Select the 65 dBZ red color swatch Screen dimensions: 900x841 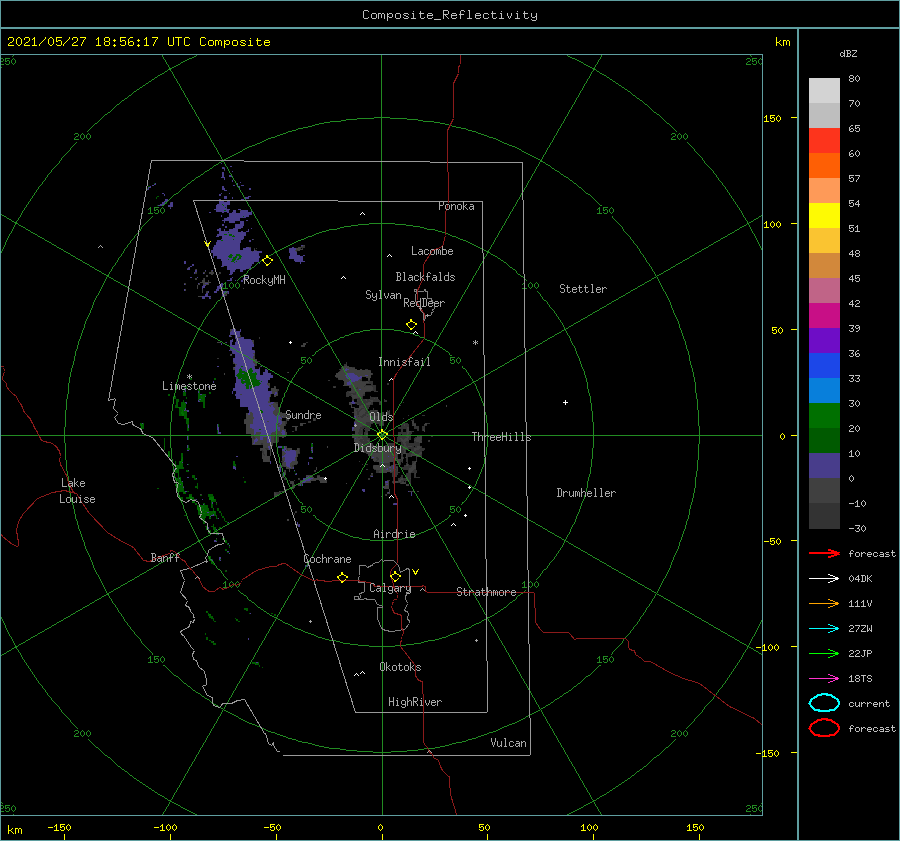(824, 140)
